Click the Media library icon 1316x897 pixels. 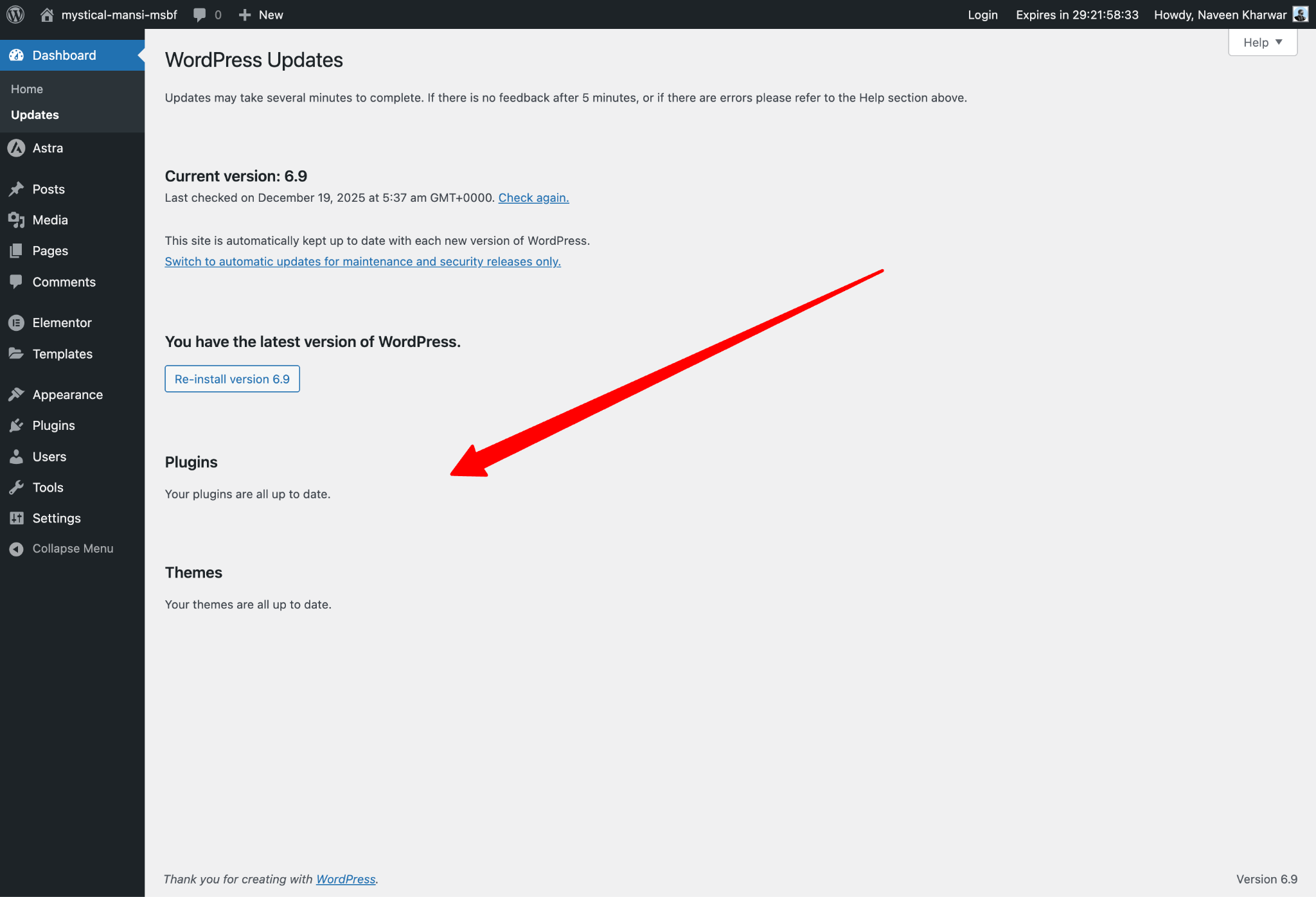(16, 220)
